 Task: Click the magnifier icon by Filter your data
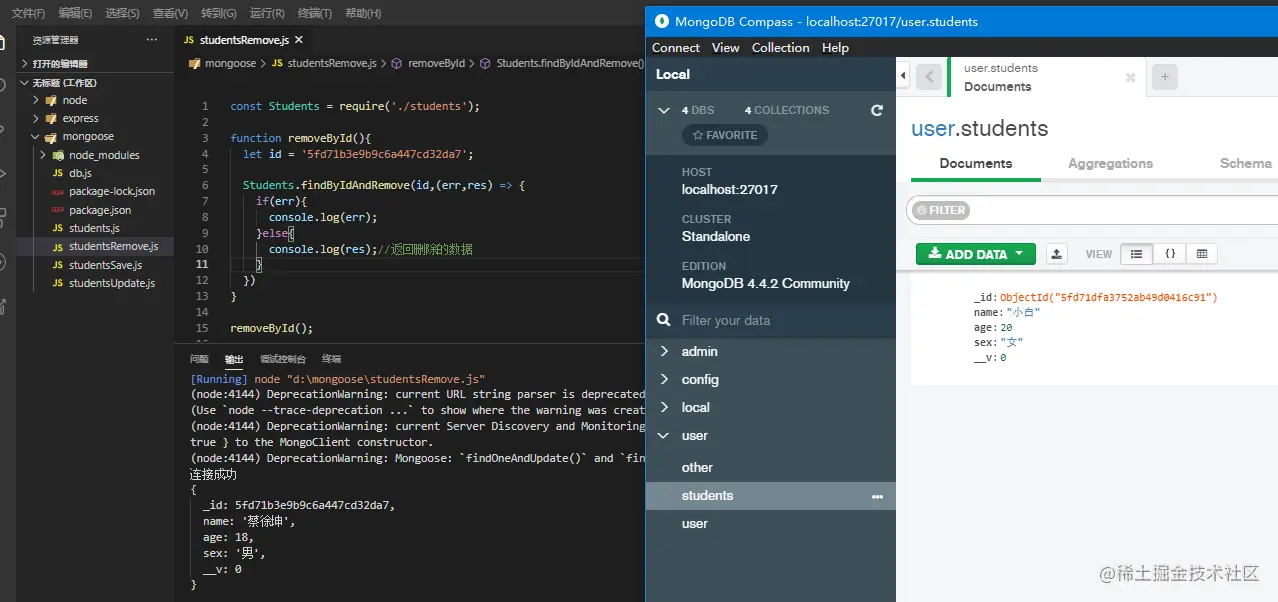(x=663, y=320)
